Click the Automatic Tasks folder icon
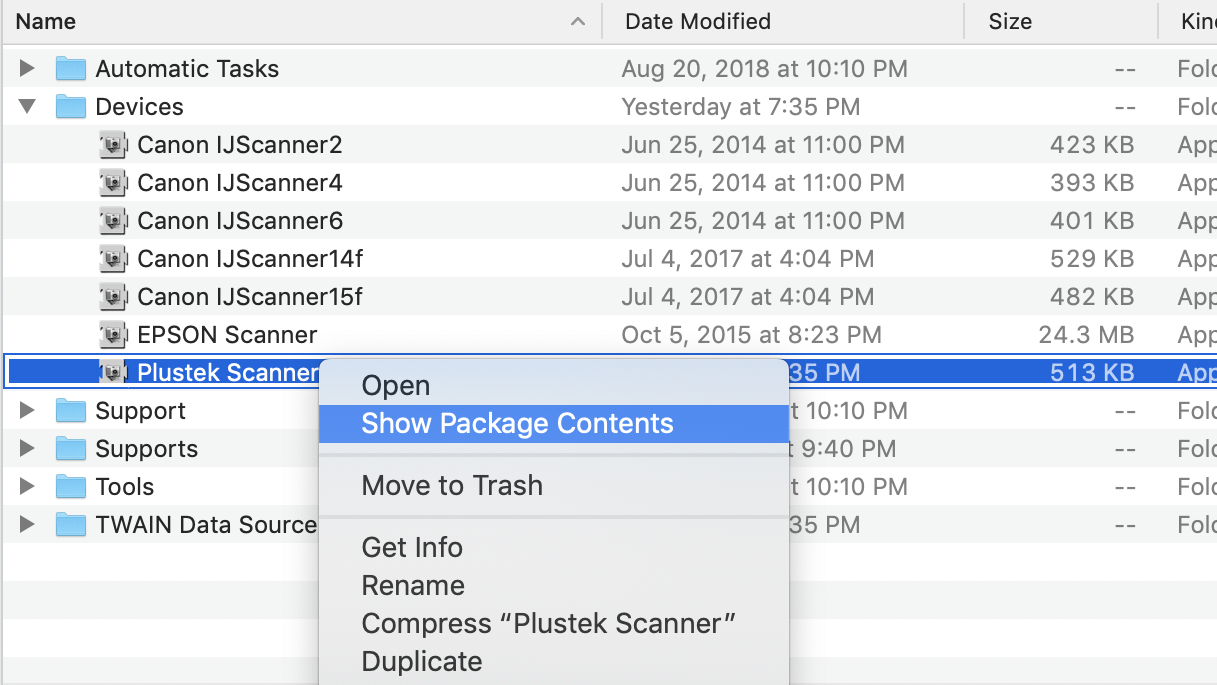 point(70,69)
